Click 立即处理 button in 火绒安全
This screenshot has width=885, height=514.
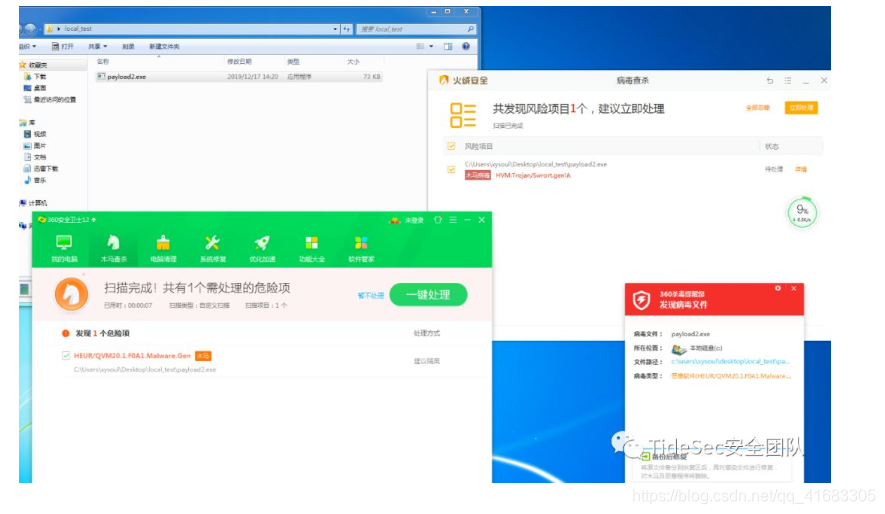coord(801,108)
